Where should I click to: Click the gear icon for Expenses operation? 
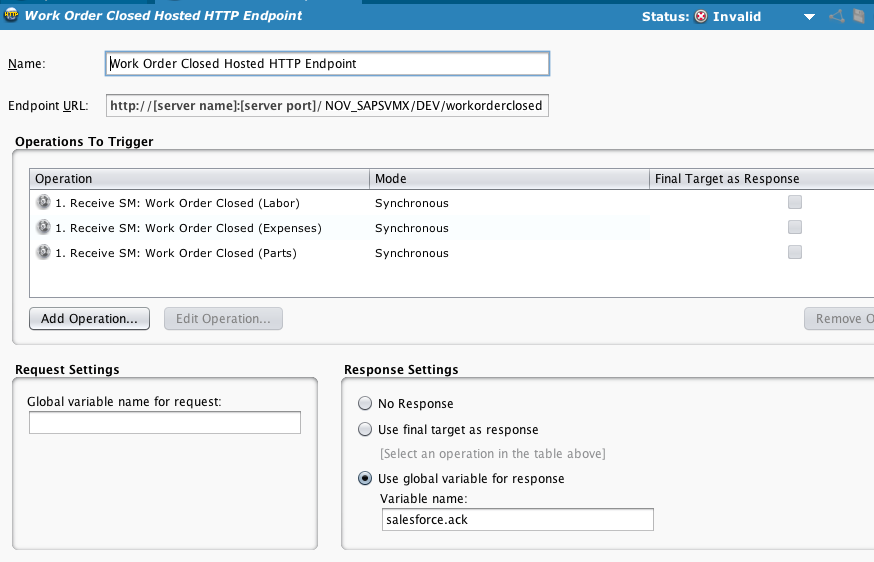coord(43,228)
